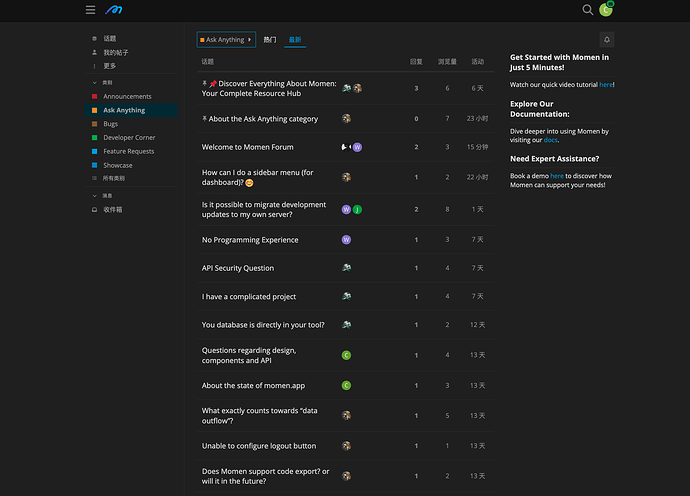Open the Ask Anything category dropdown
Screen dimensions: 690x496
coord(226,40)
